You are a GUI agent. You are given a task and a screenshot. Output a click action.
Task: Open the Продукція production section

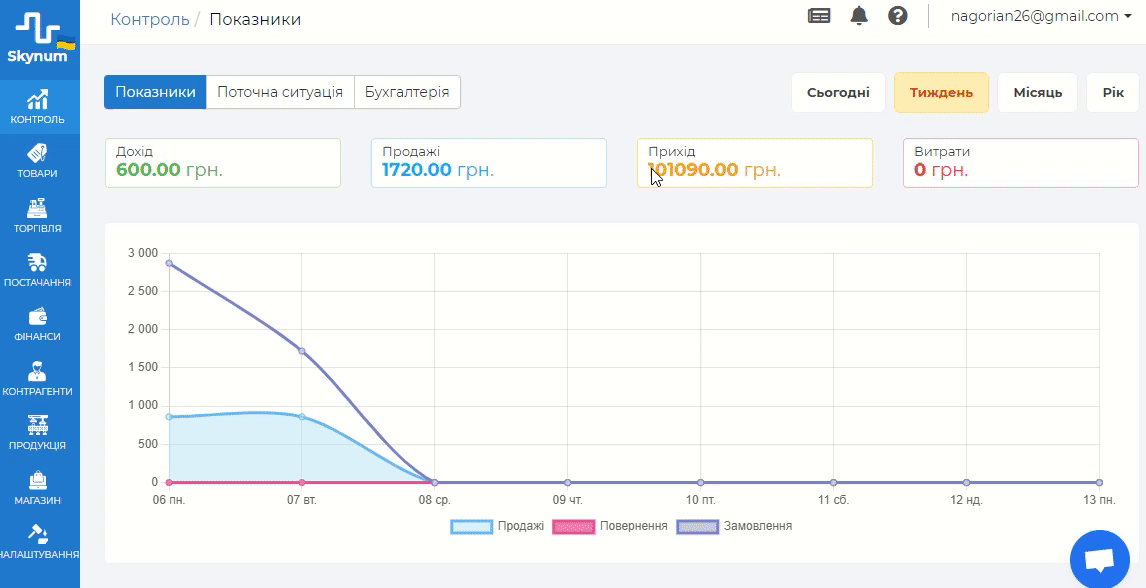pos(38,434)
